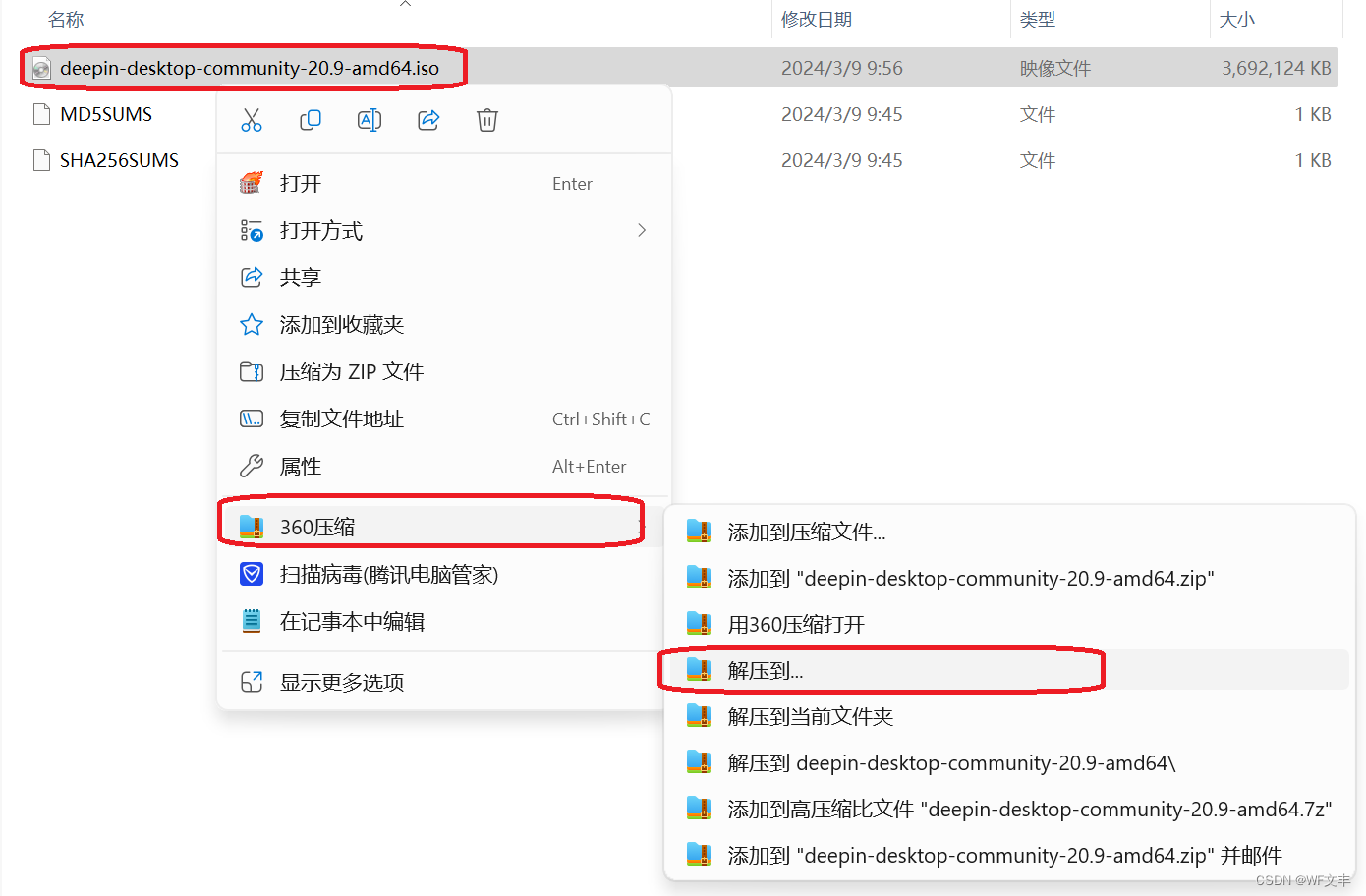
Task: Choose 扫描病毒(腾讯电脑管家)
Action: [x=444, y=575]
